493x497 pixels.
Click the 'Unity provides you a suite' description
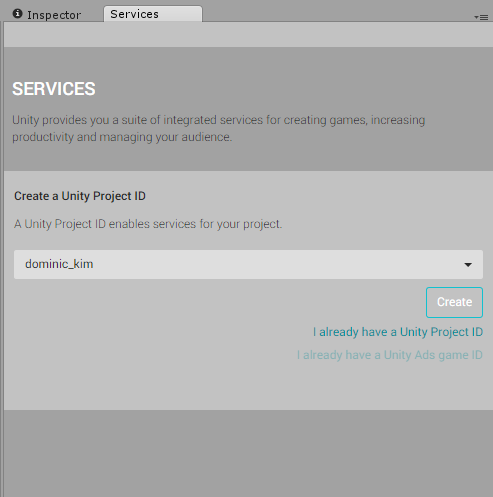(219, 128)
